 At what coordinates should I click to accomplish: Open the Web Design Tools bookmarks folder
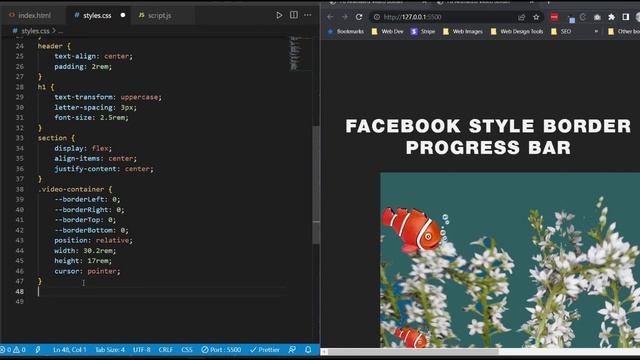point(517,31)
